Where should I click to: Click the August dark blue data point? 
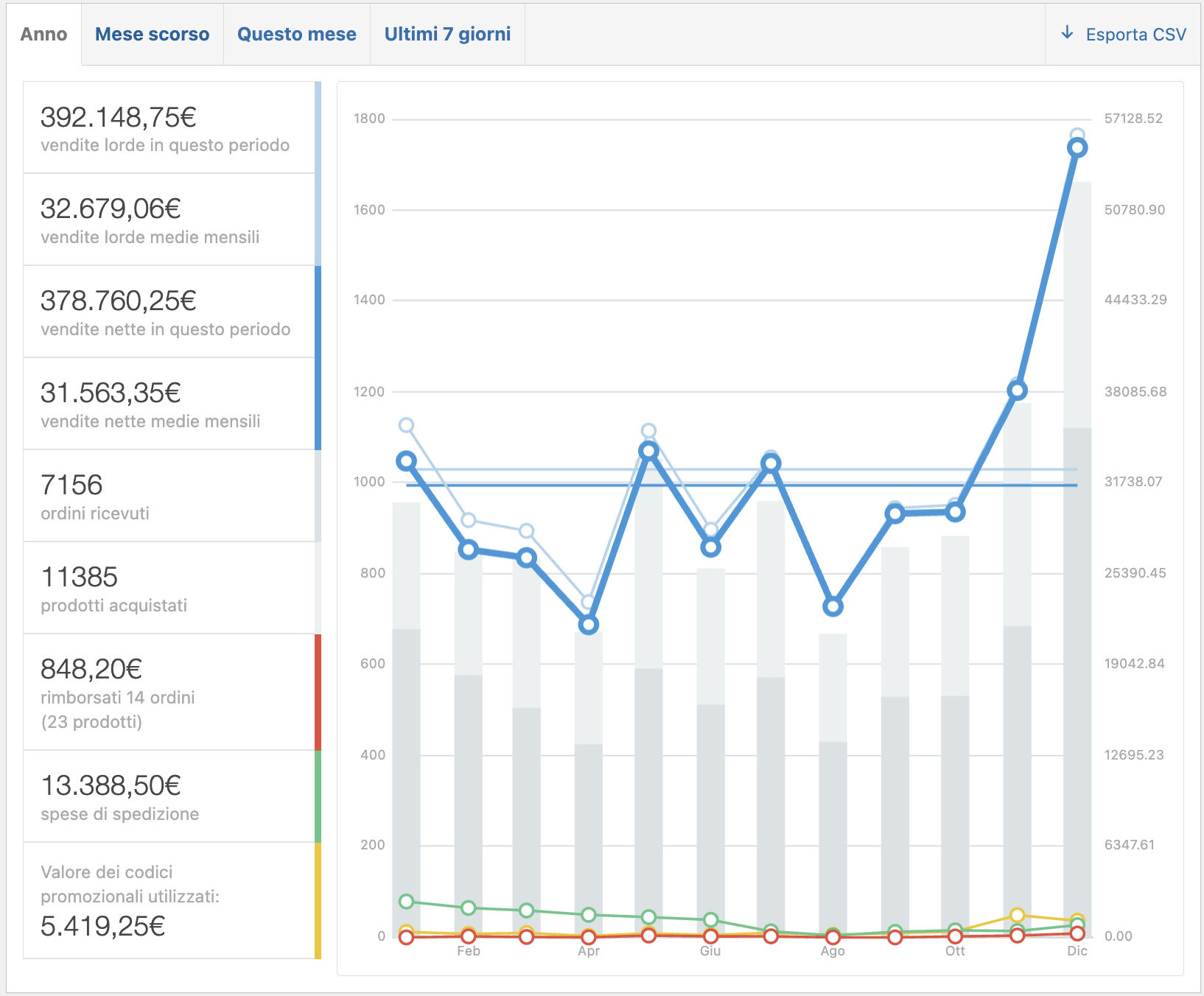coord(833,607)
